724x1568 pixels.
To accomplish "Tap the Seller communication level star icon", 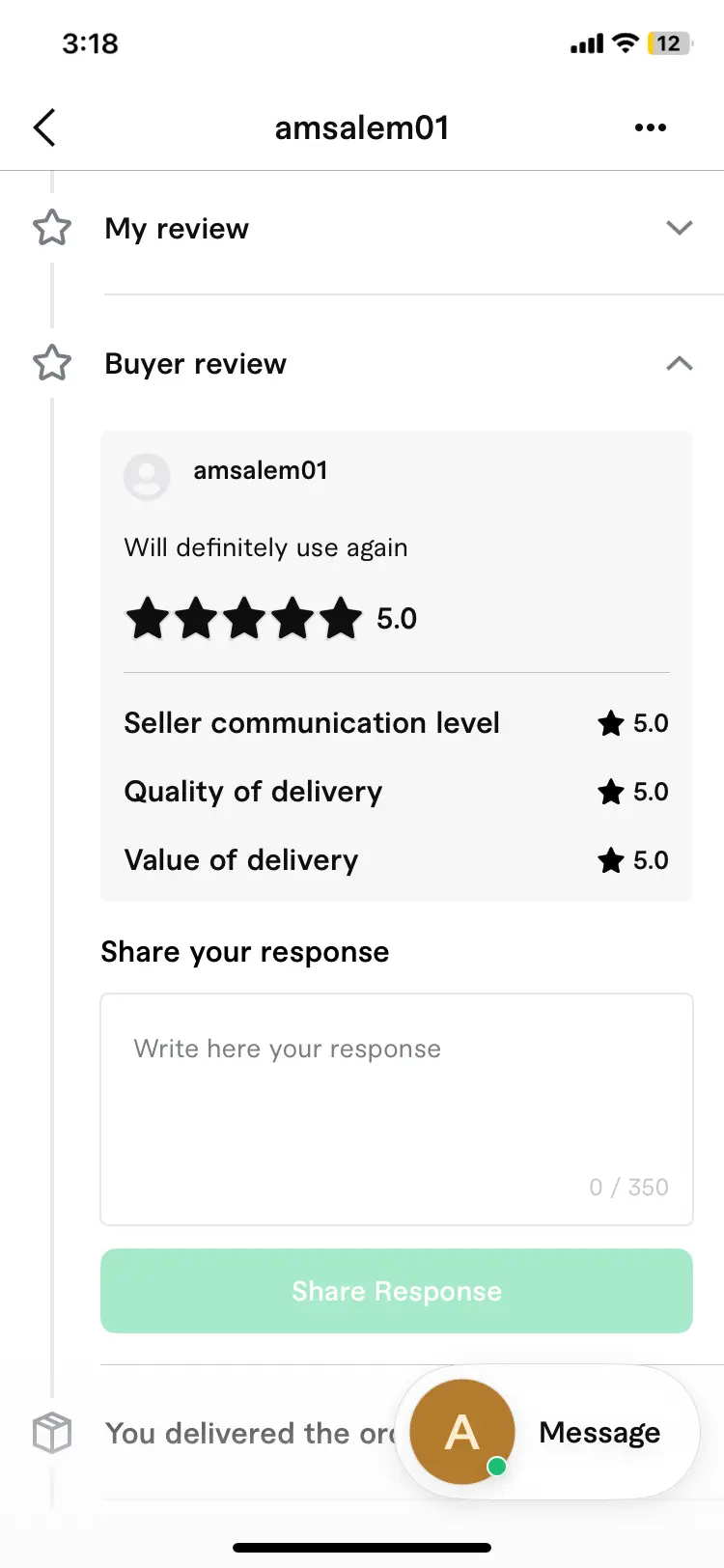I will 611,723.
